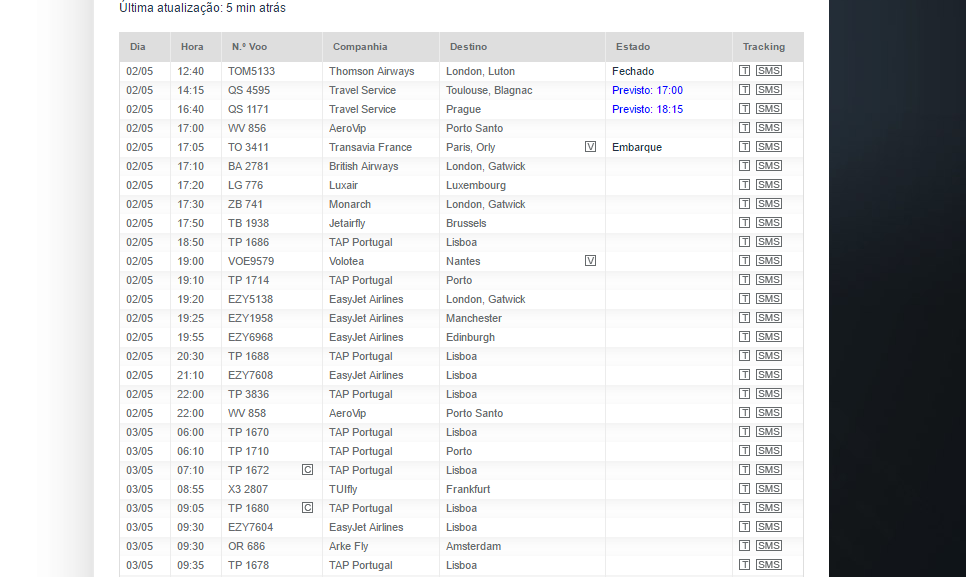Image resolution: width=966 pixels, height=577 pixels.
Task: Click the C icon beside flight TP 1680
Action: tap(307, 508)
